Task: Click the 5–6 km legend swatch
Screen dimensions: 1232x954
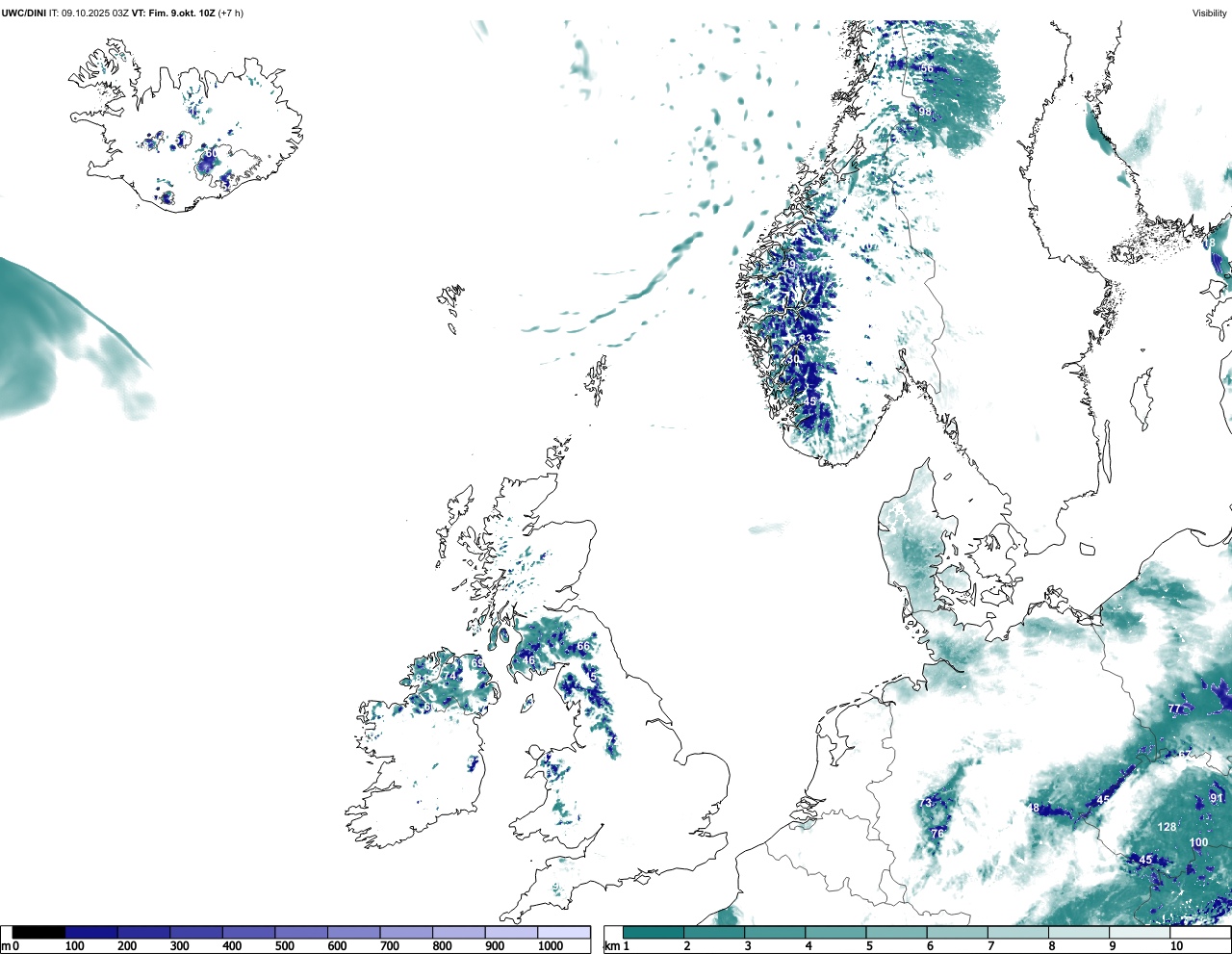Action: click(897, 932)
